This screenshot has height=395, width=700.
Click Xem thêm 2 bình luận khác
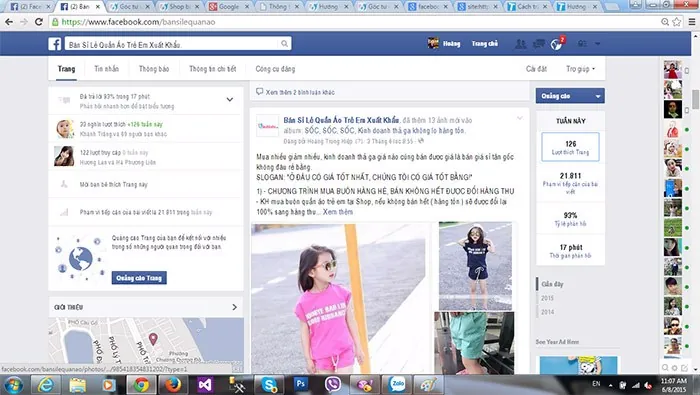point(300,92)
